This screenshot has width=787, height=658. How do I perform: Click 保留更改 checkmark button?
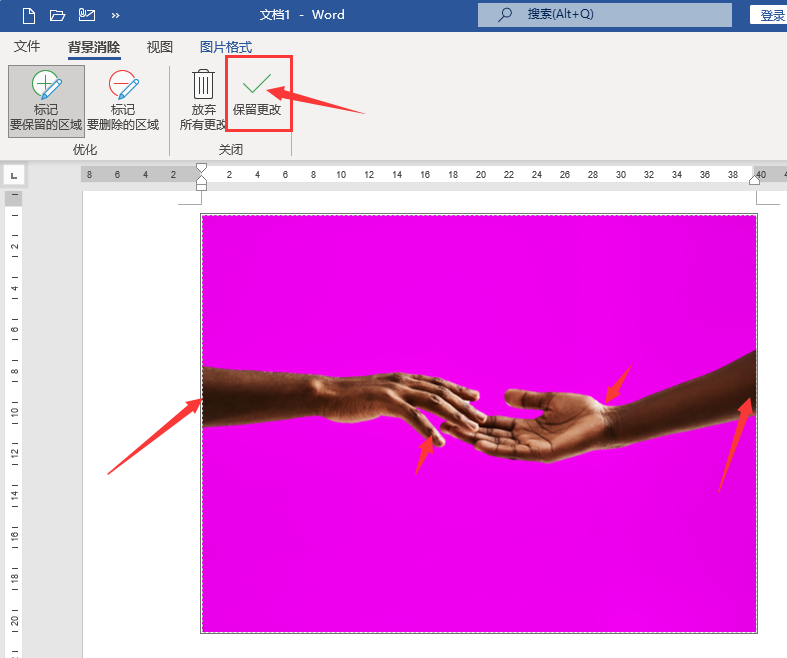tap(257, 95)
